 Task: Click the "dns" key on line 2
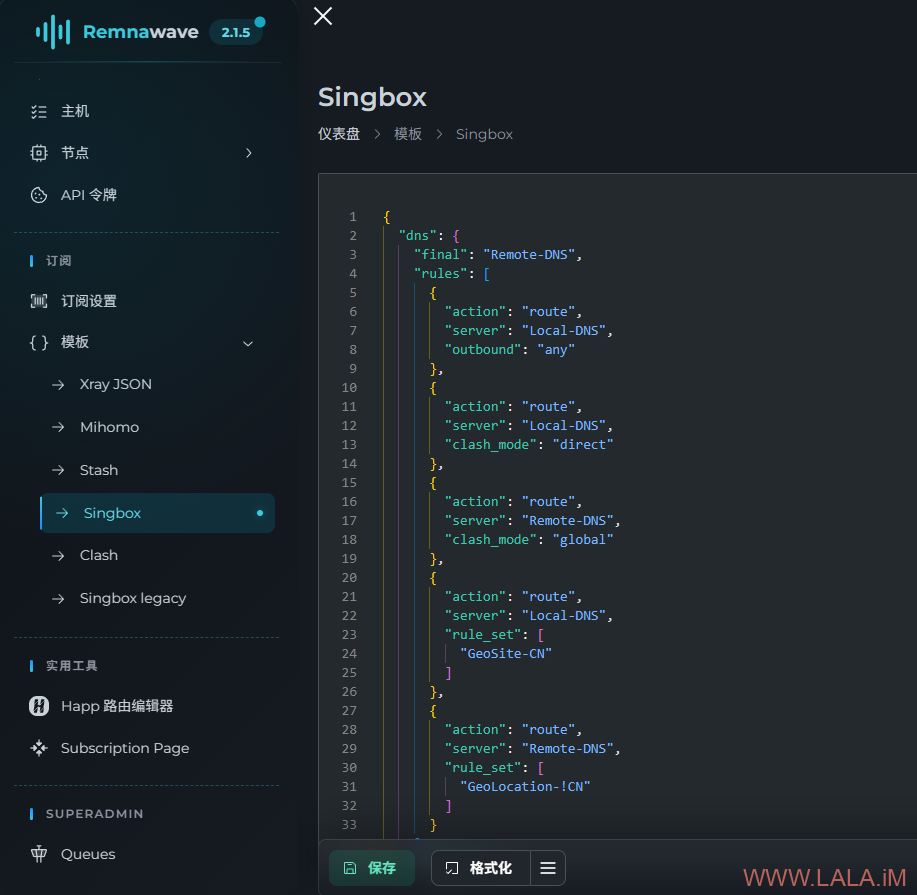tap(418, 236)
